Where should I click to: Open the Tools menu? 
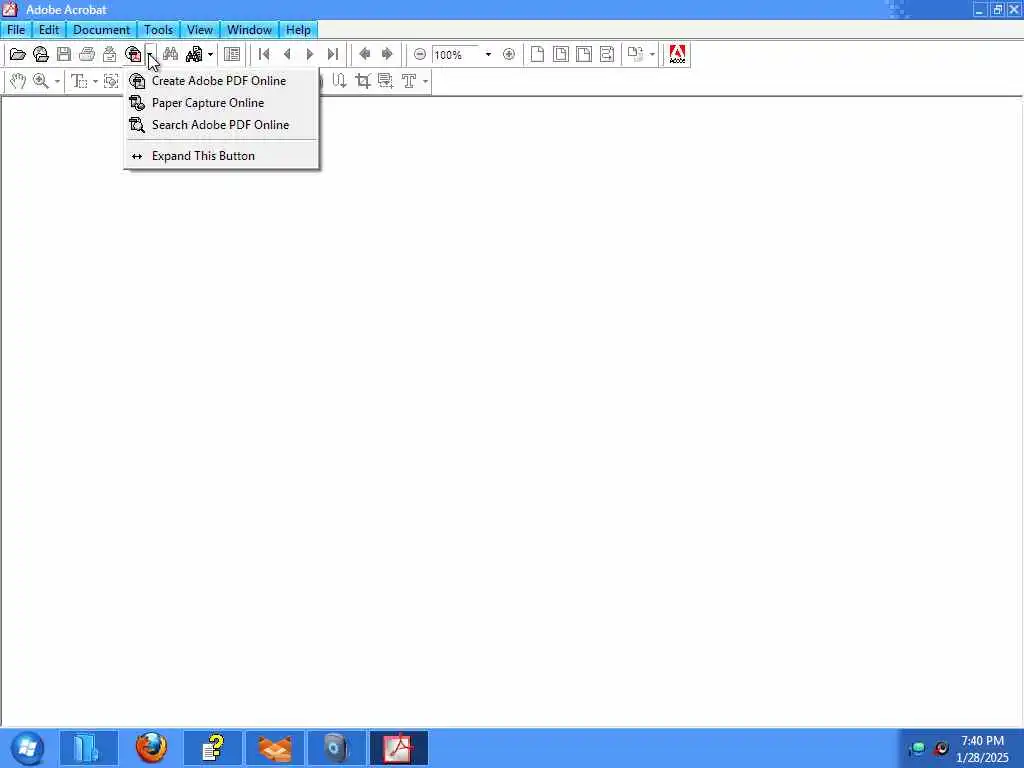pos(159,30)
